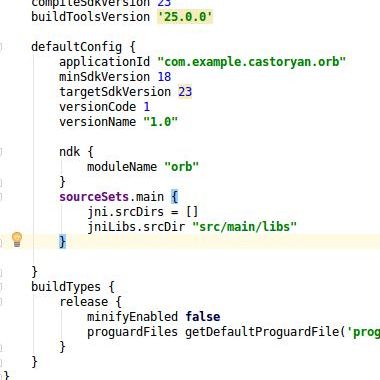Collapse the ndk block fold marker
The image size is (380, 380).
point(1,152)
